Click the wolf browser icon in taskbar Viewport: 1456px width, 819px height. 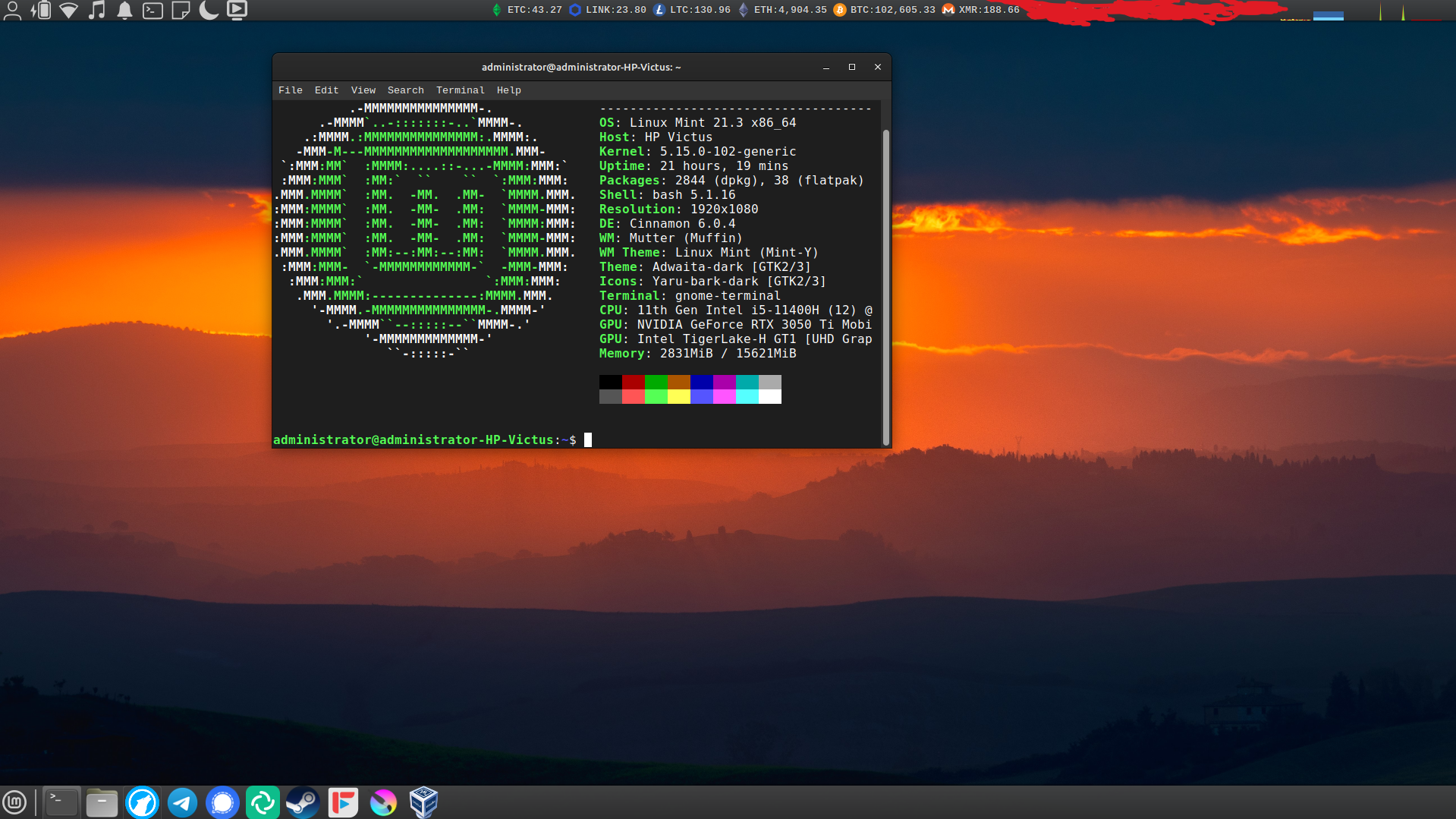142,802
